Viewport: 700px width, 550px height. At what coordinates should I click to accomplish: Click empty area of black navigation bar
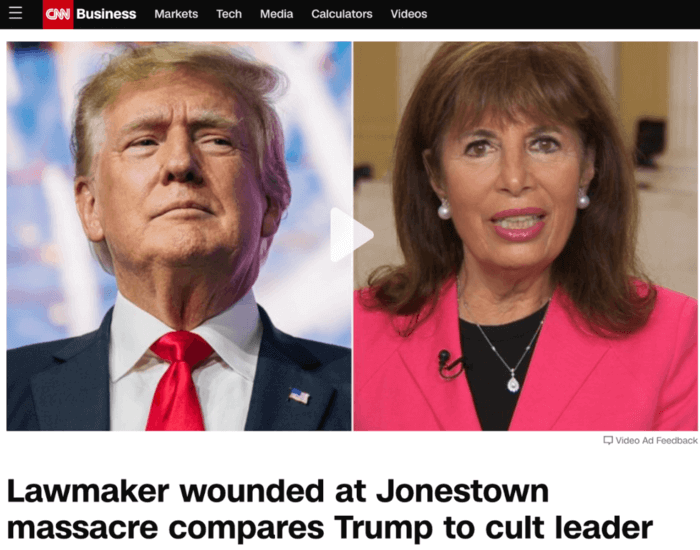(562, 14)
